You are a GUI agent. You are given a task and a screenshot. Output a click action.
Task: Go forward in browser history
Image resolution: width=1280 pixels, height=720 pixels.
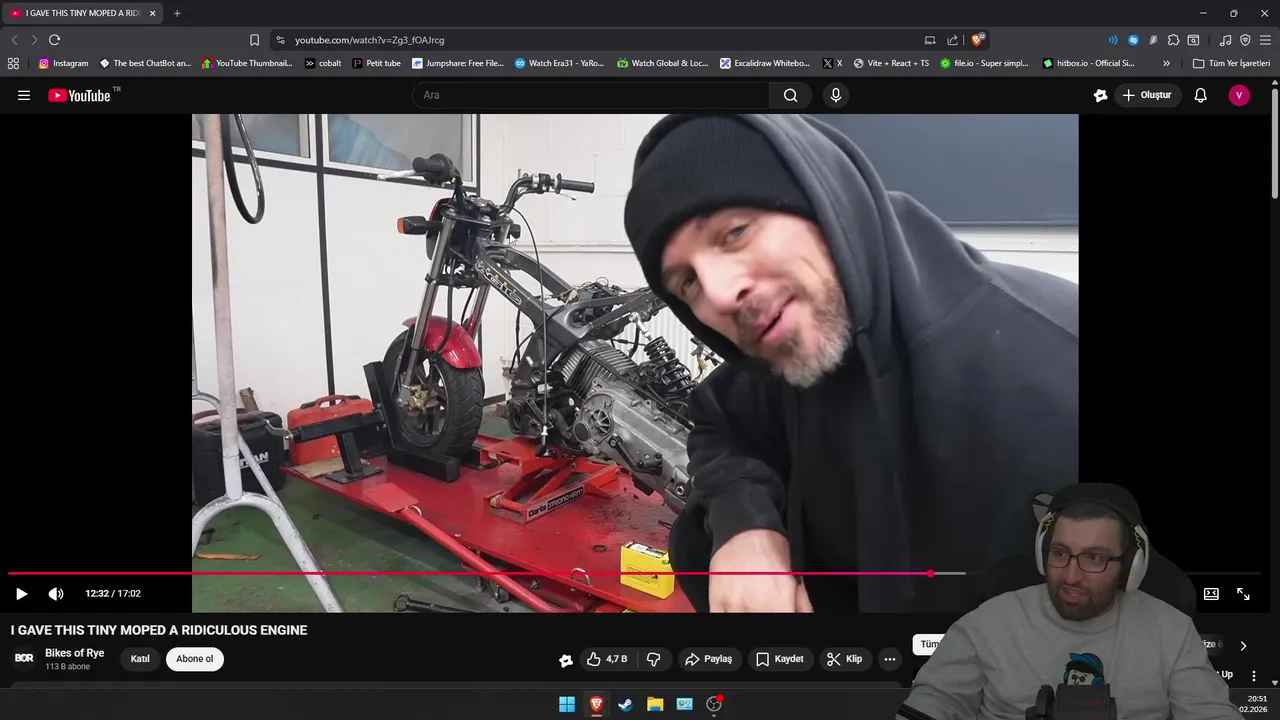tap(34, 40)
